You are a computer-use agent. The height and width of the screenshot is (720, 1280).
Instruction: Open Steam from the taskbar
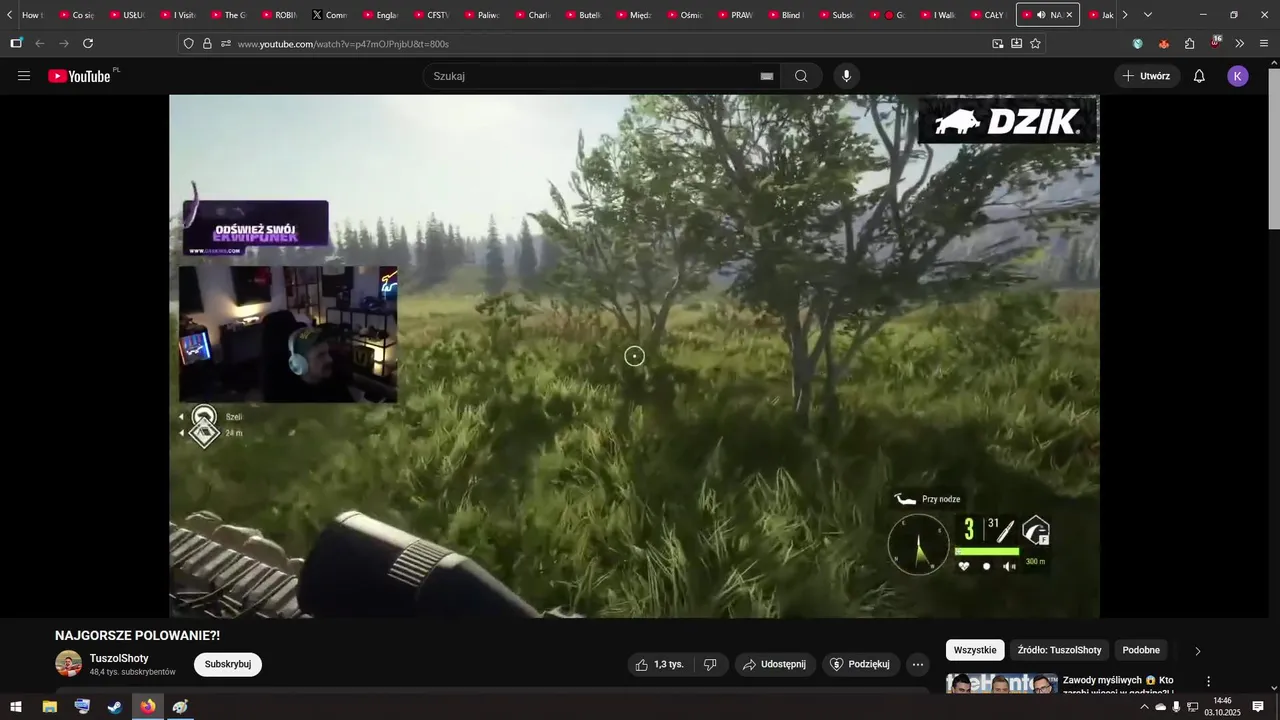(115, 707)
